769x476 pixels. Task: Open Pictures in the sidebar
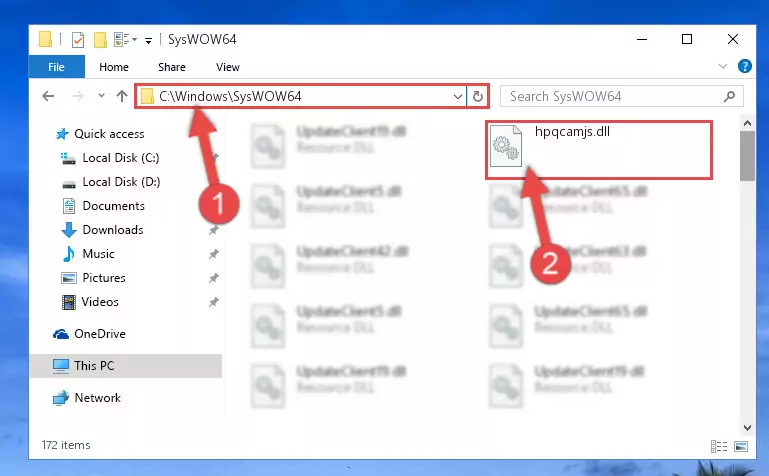[x=103, y=278]
